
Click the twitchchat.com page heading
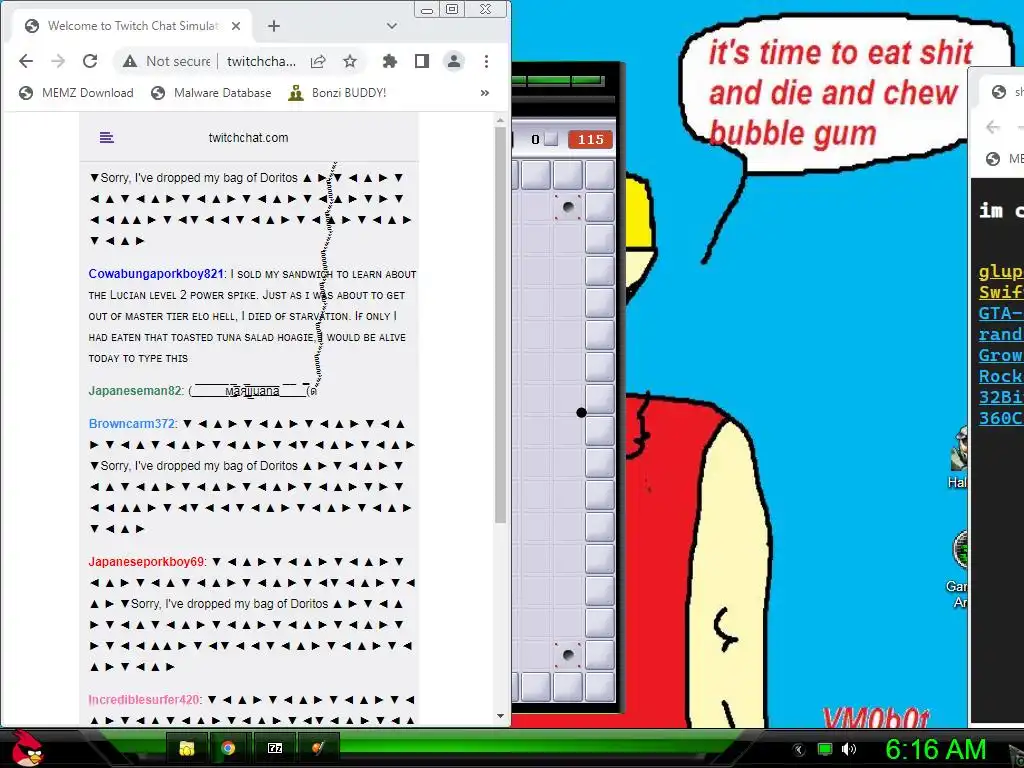click(x=248, y=138)
